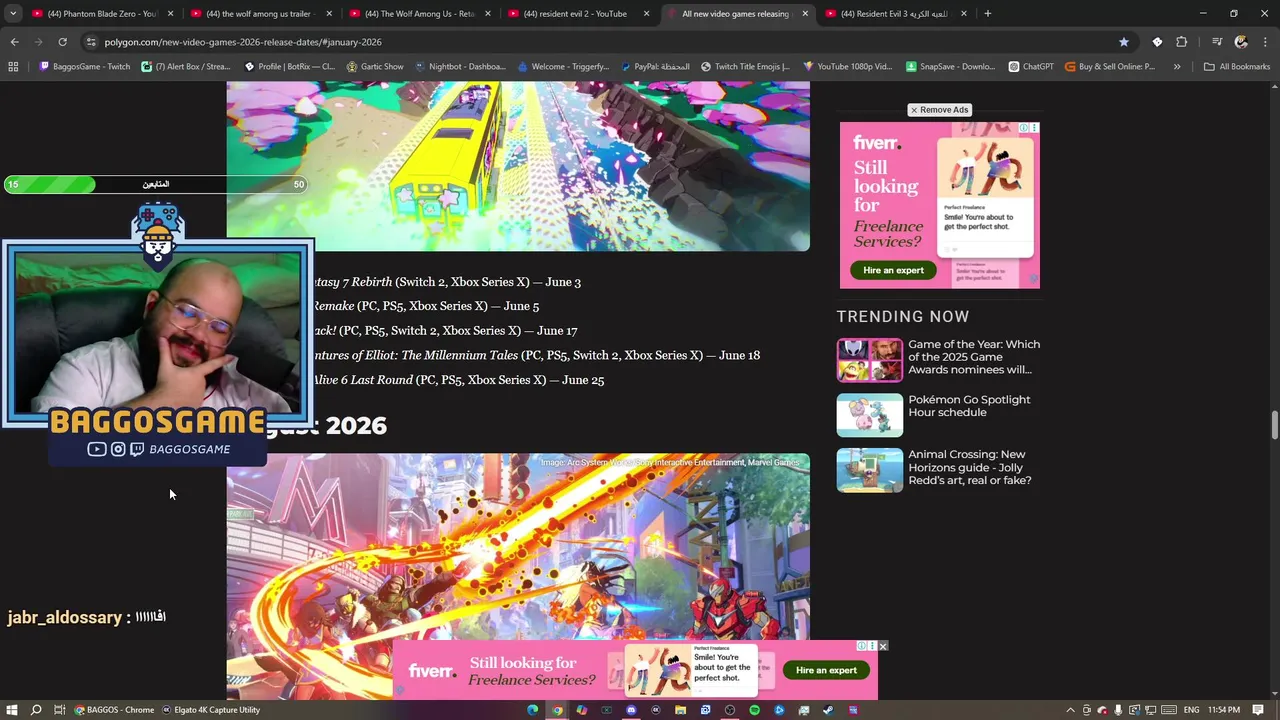Image resolution: width=1280 pixels, height=720 pixels.
Task: Open BaggosGame - Twitch bookmark
Action: pos(84,67)
